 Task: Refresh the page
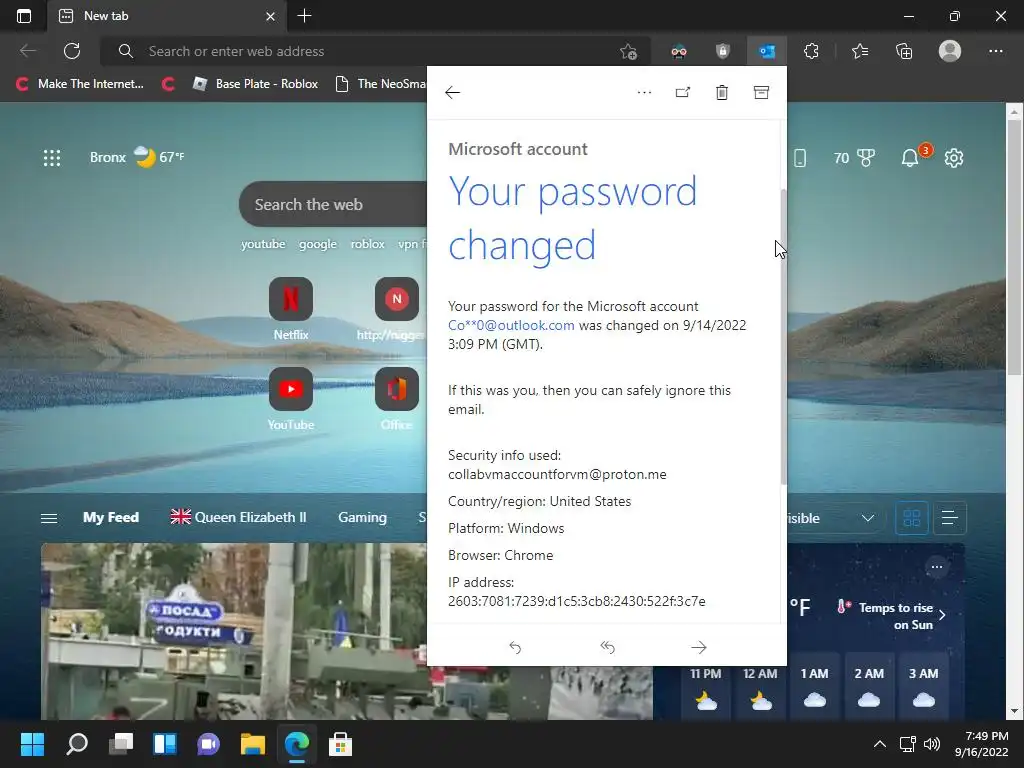coord(72,51)
